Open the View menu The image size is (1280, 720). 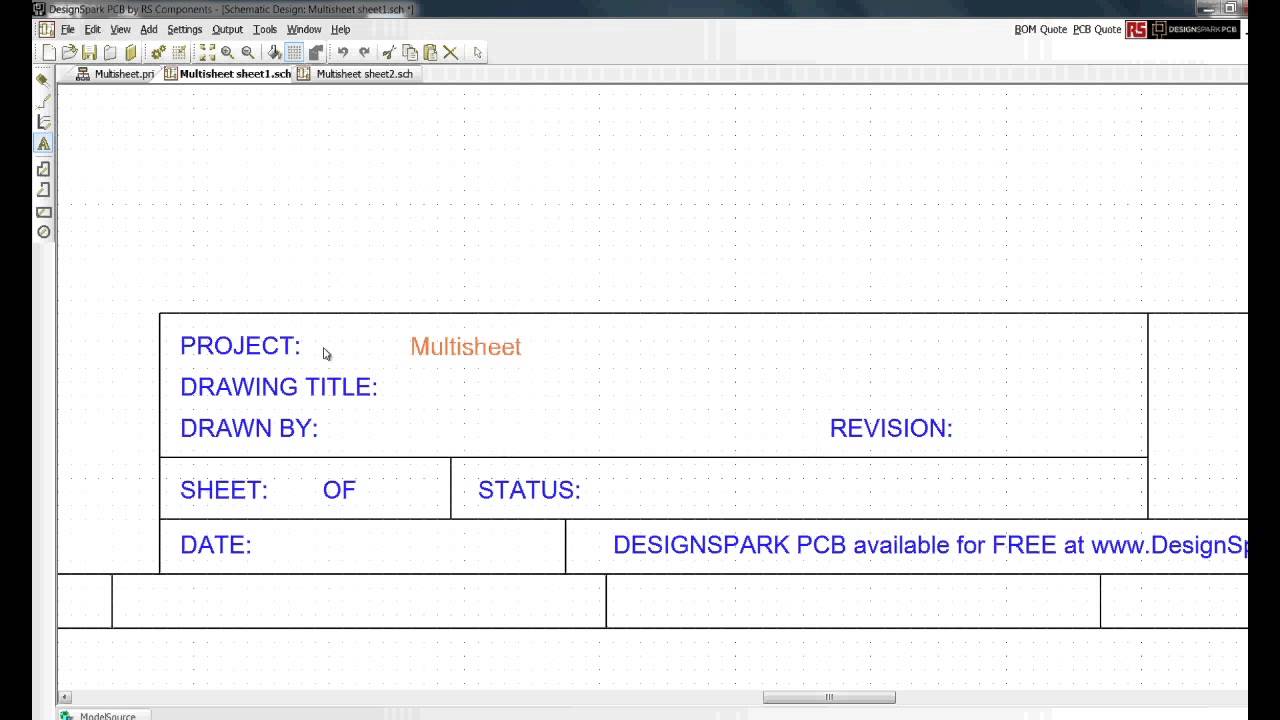click(x=120, y=30)
